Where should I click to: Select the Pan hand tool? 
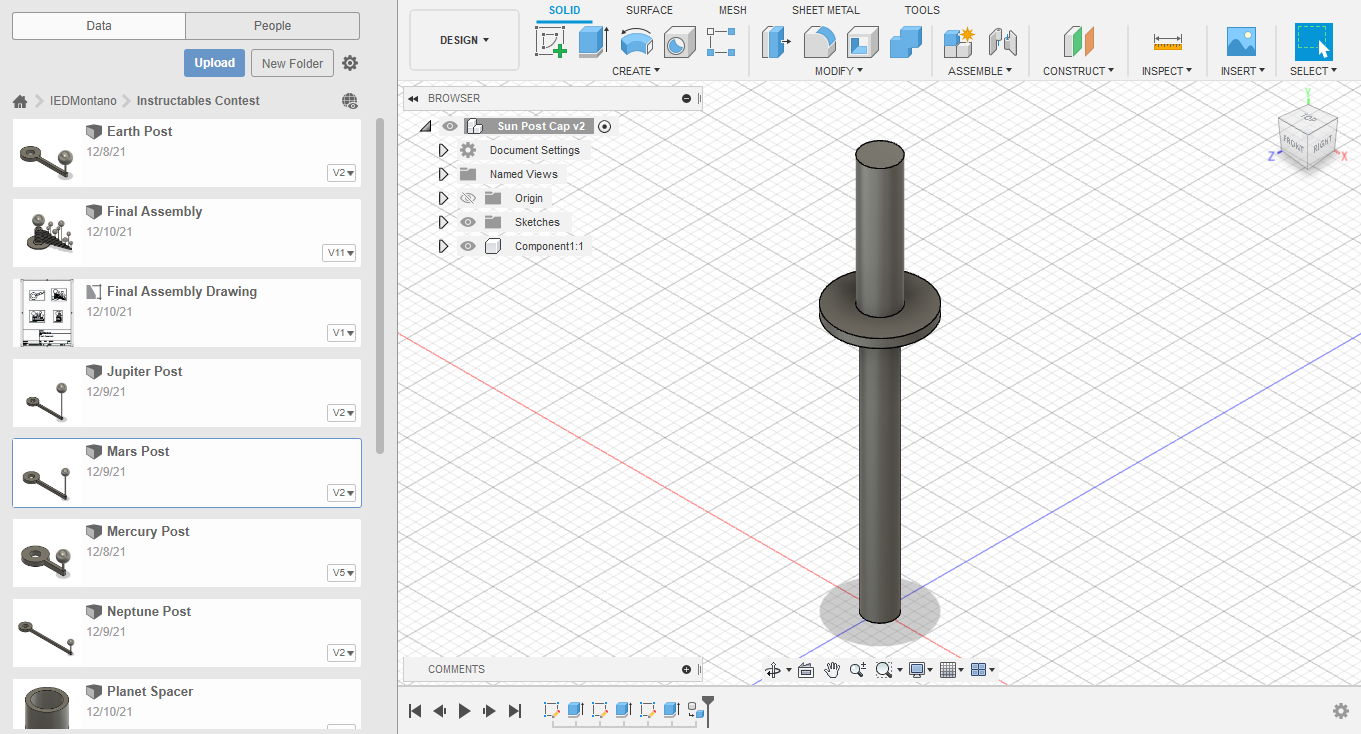[x=832, y=670]
